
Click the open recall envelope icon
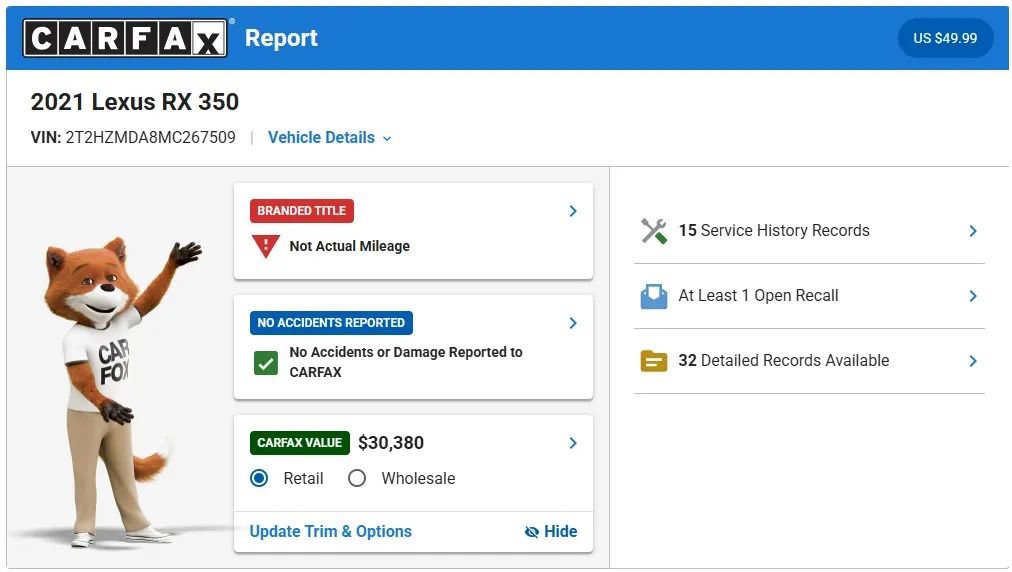tap(654, 296)
